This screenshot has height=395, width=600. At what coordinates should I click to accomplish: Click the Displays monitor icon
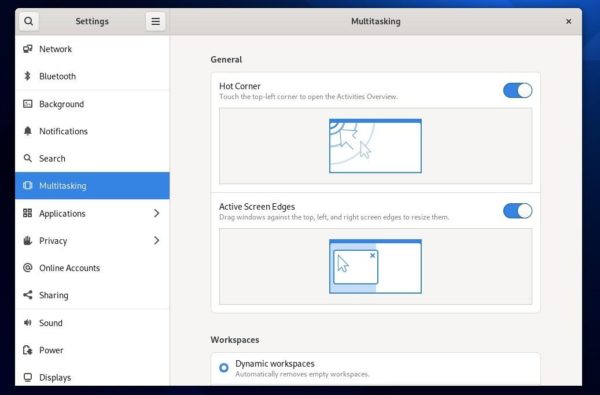coord(28,377)
